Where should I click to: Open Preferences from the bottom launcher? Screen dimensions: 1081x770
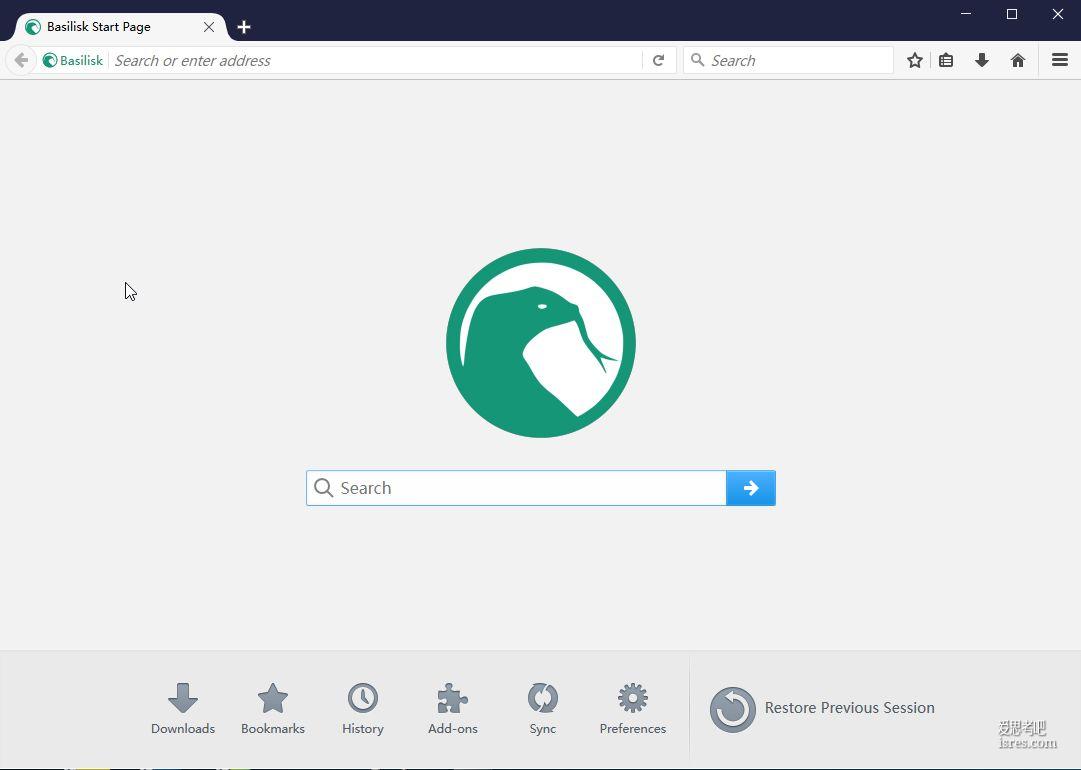click(633, 709)
